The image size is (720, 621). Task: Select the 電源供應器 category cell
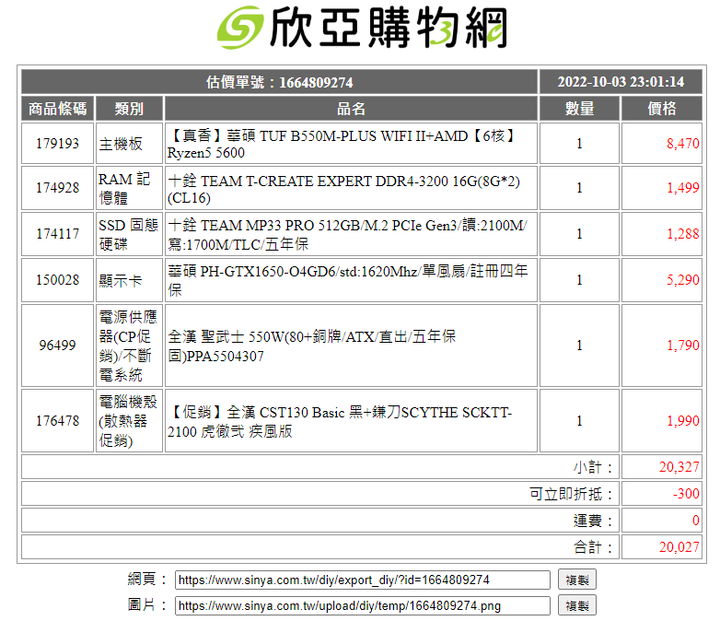click(x=129, y=345)
